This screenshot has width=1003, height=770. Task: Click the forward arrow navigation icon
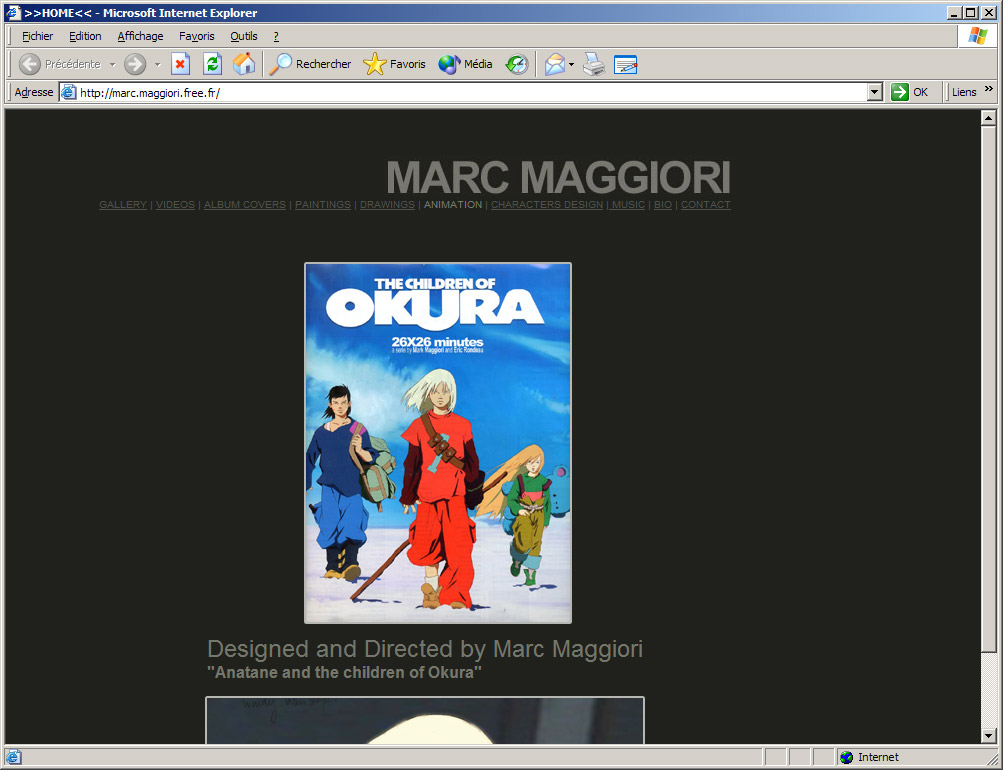(x=135, y=64)
